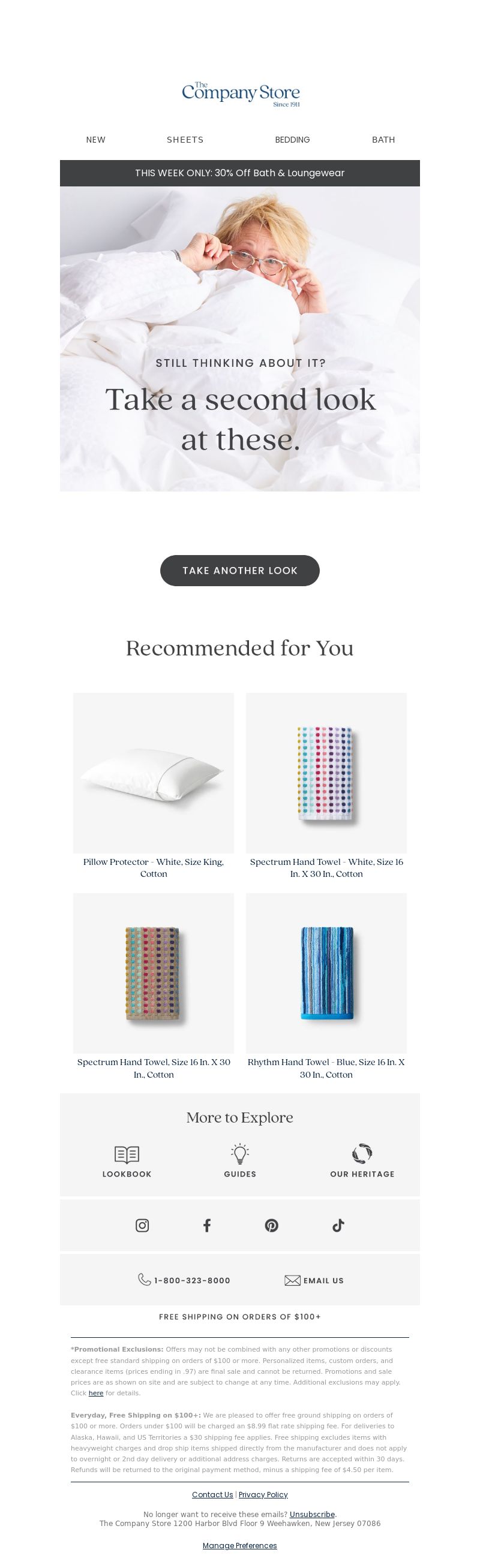
Task: Click the Unsubscribe link
Action: click(313, 1514)
